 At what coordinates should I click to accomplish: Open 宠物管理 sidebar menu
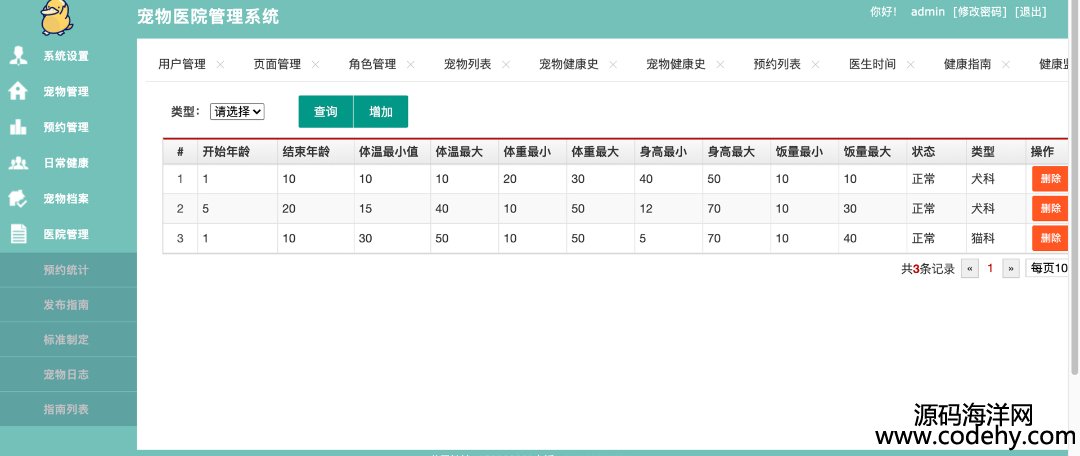68,92
